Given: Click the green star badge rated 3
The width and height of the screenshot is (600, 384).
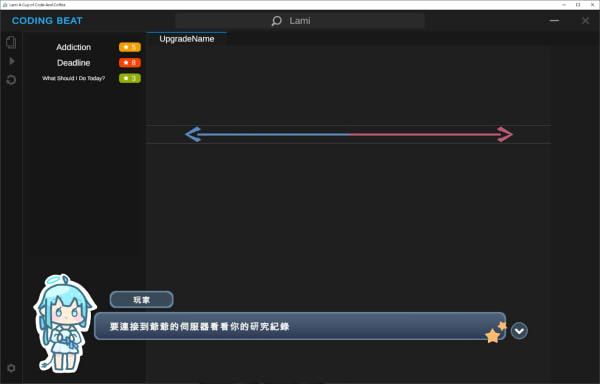Looking at the screenshot, I should point(130,78).
